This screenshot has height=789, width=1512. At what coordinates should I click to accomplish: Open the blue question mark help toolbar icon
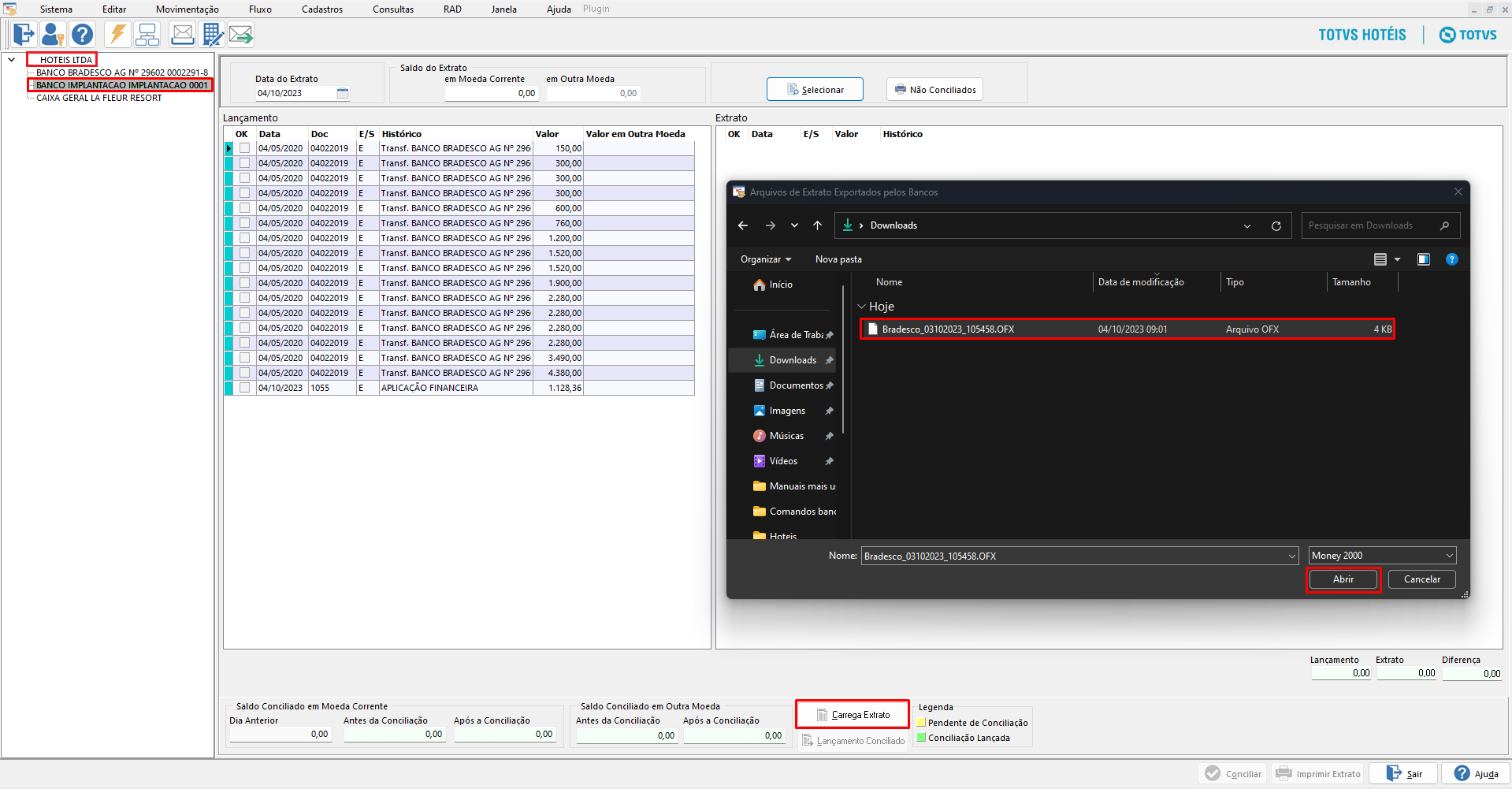(x=82, y=35)
